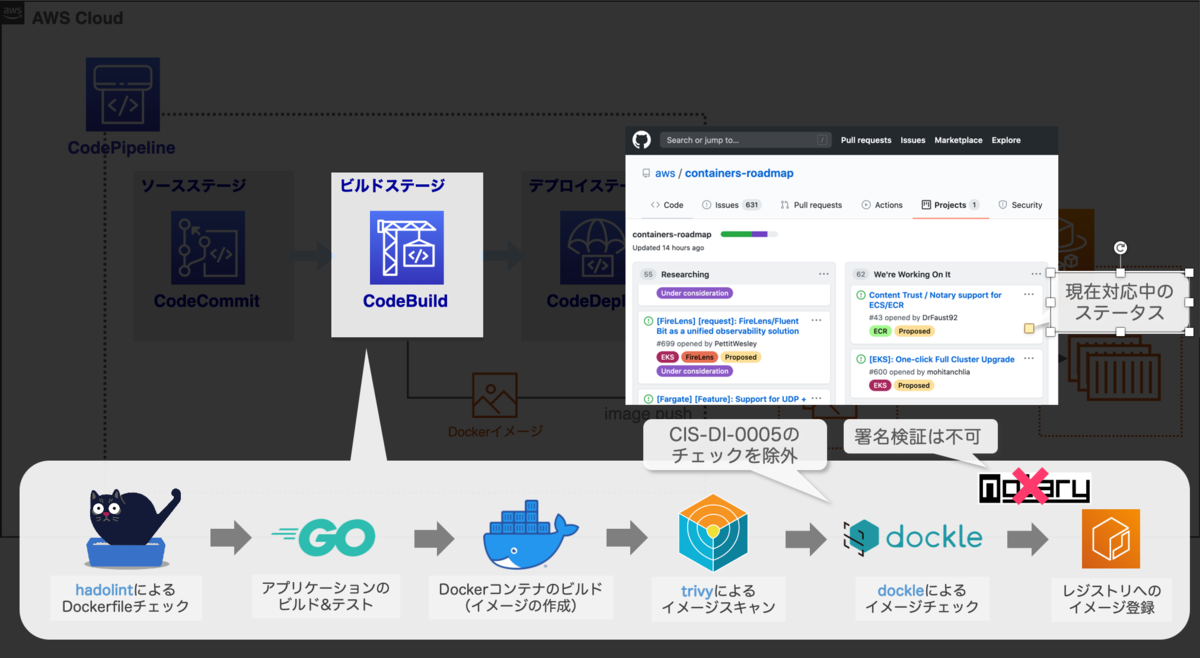Click the callout rotation handle
This screenshot has height=658, width=1200.
pyautogui.click(x=1120, y=247)
